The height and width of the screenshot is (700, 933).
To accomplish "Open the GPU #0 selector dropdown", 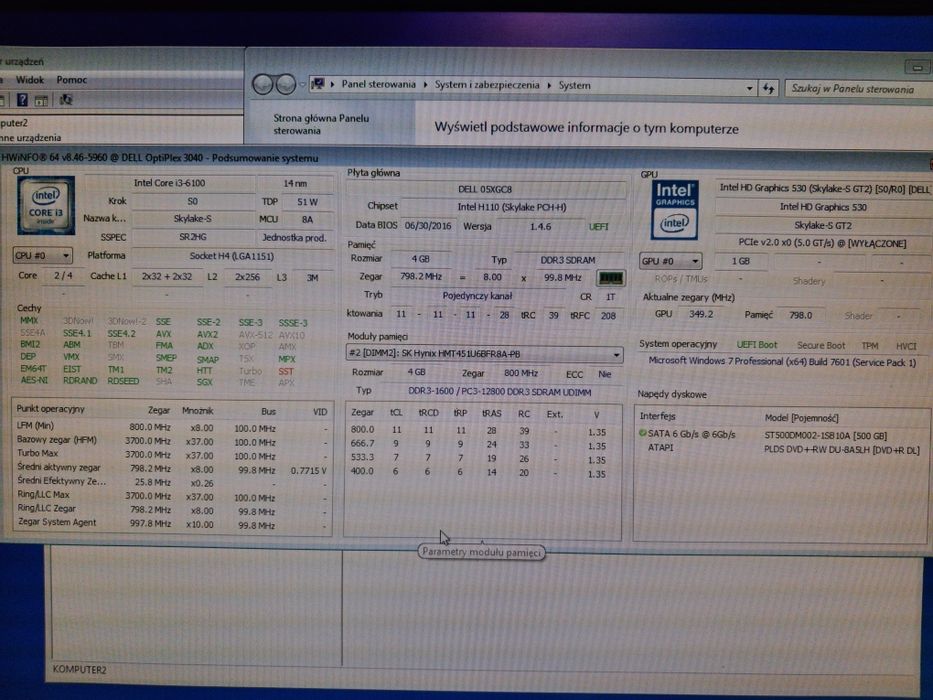I will point(671,261).
